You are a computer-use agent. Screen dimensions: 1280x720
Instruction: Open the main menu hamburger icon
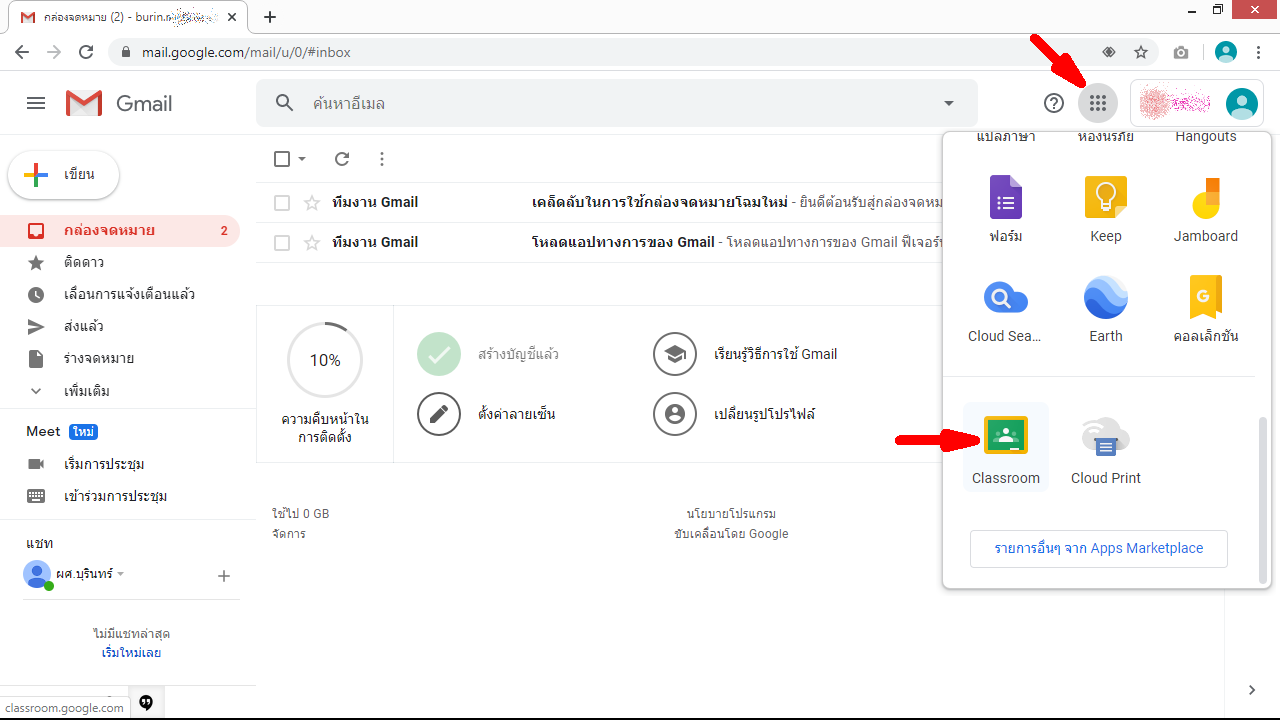[x=36, y=103]
